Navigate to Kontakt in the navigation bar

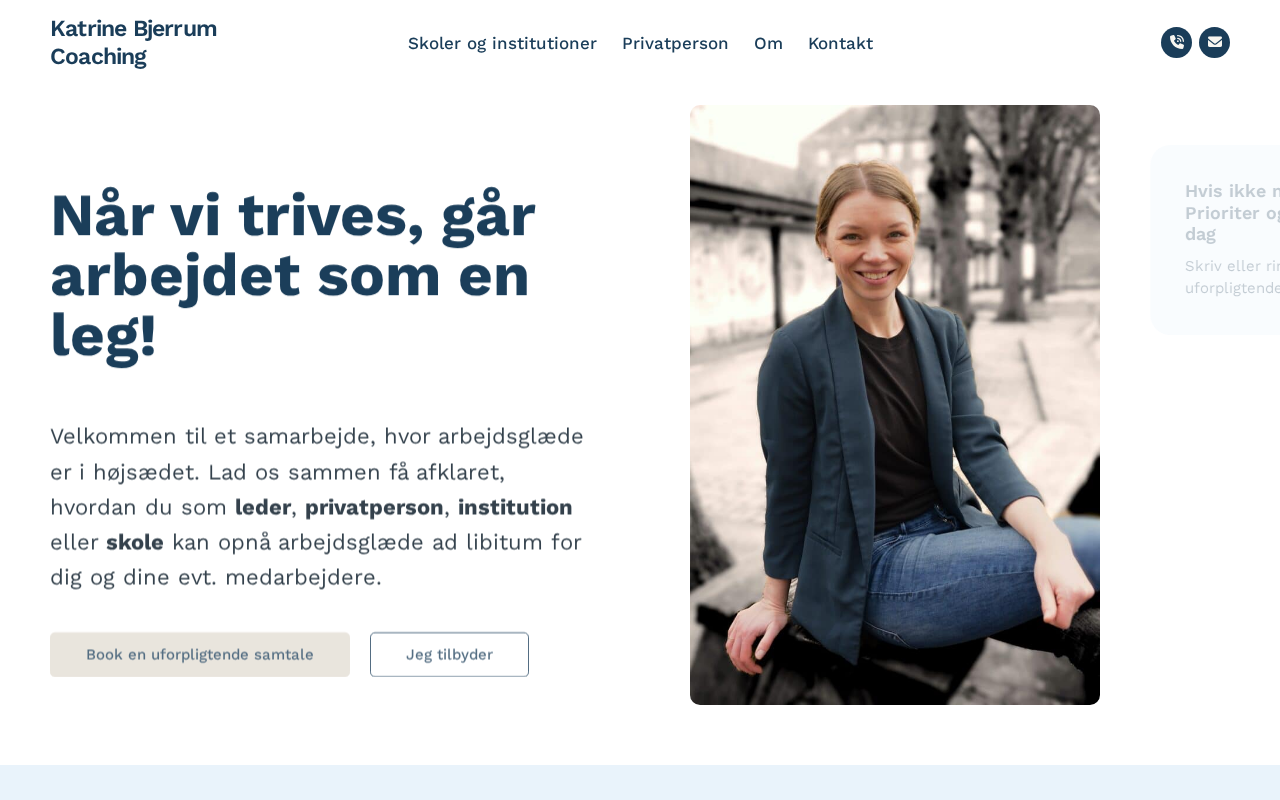(x=840, y=43)
